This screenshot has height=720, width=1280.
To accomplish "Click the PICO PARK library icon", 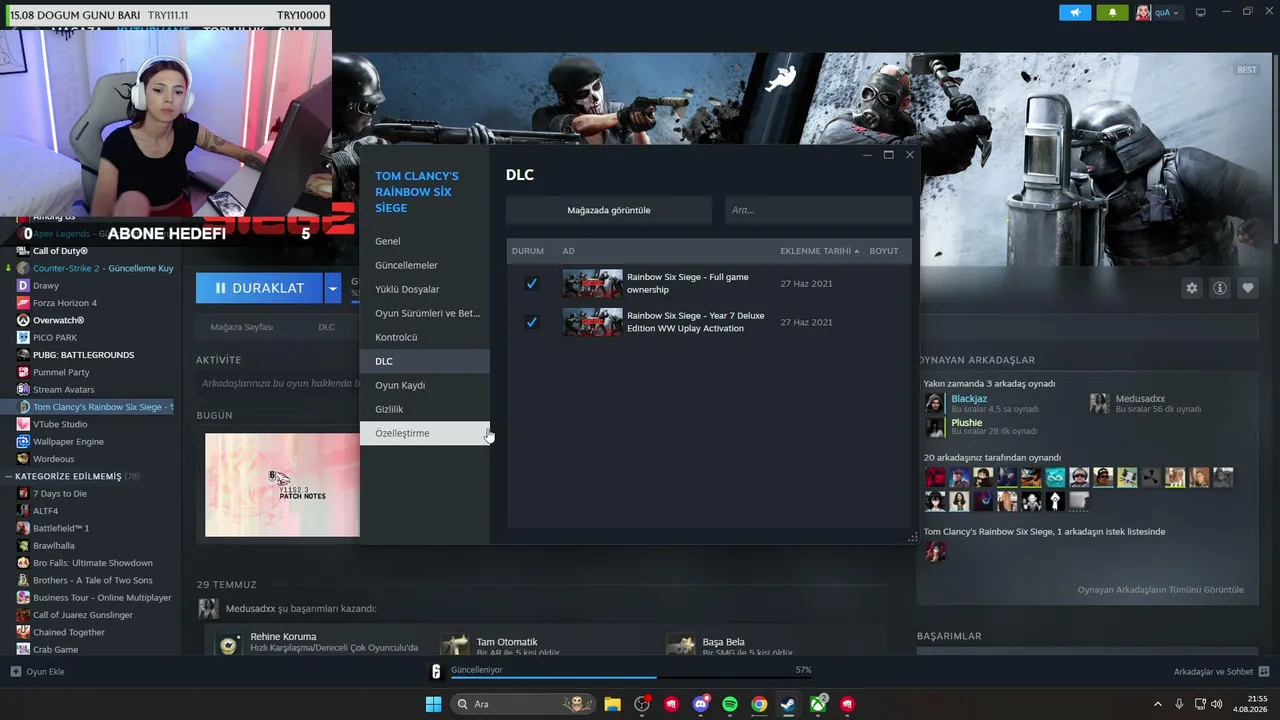I will (x=24, y=337).
